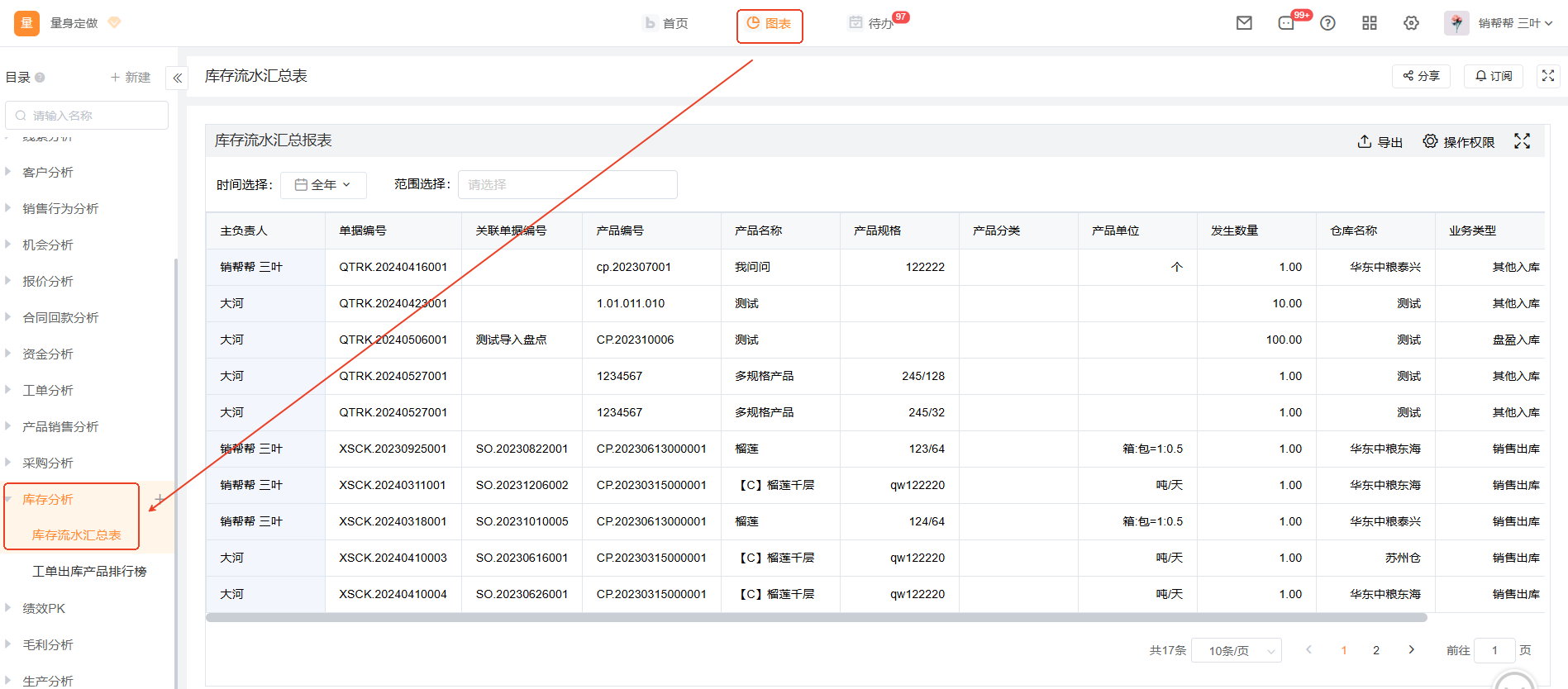Image resolution: width=1568 pixels, height=689 pixels.
Task: Click the 导出 button
Action: click(x=1380, y=142)
